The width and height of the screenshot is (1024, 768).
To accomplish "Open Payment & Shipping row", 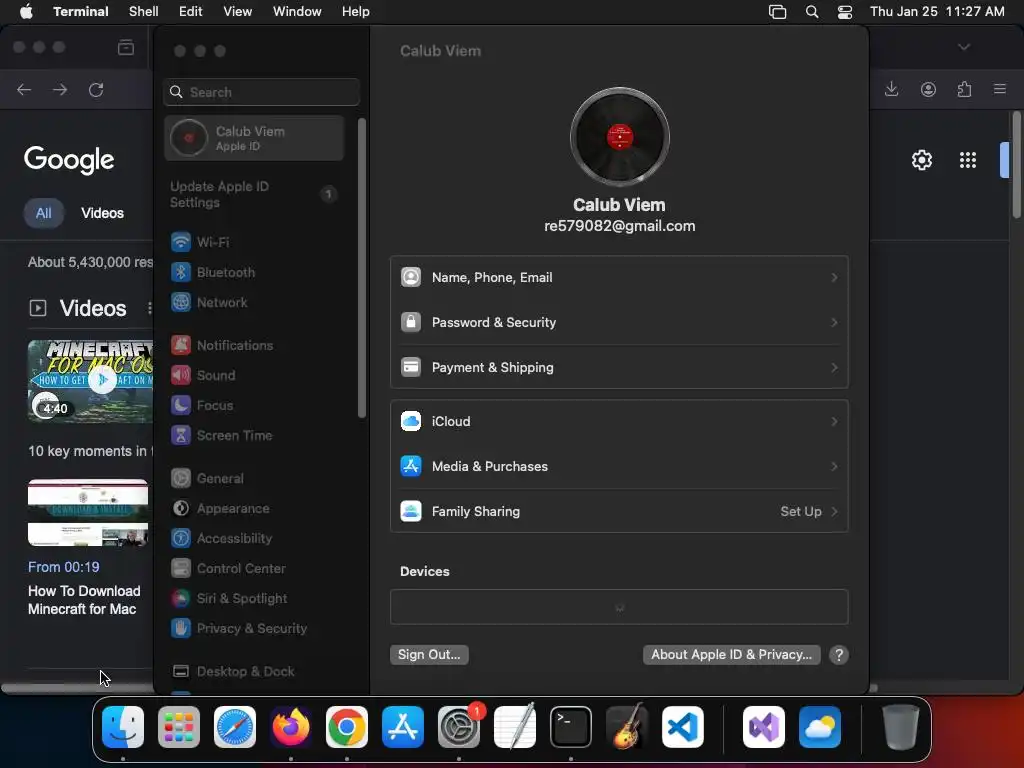I will coord(619,368).
